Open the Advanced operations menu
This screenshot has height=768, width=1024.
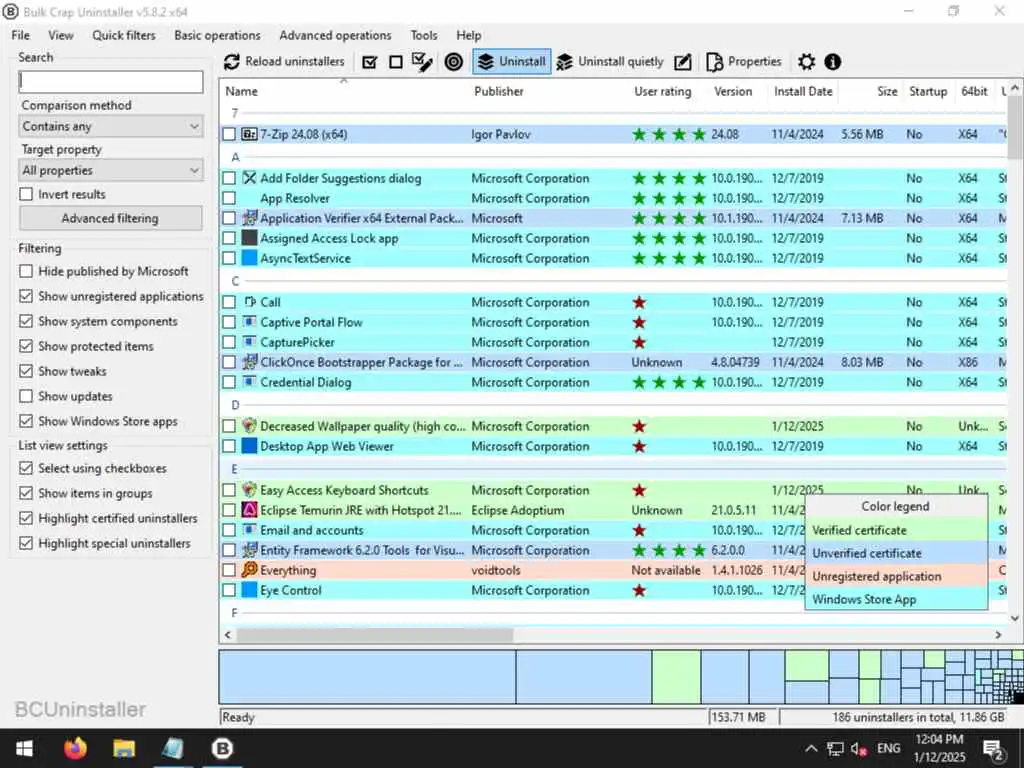[x=335, y=35]
